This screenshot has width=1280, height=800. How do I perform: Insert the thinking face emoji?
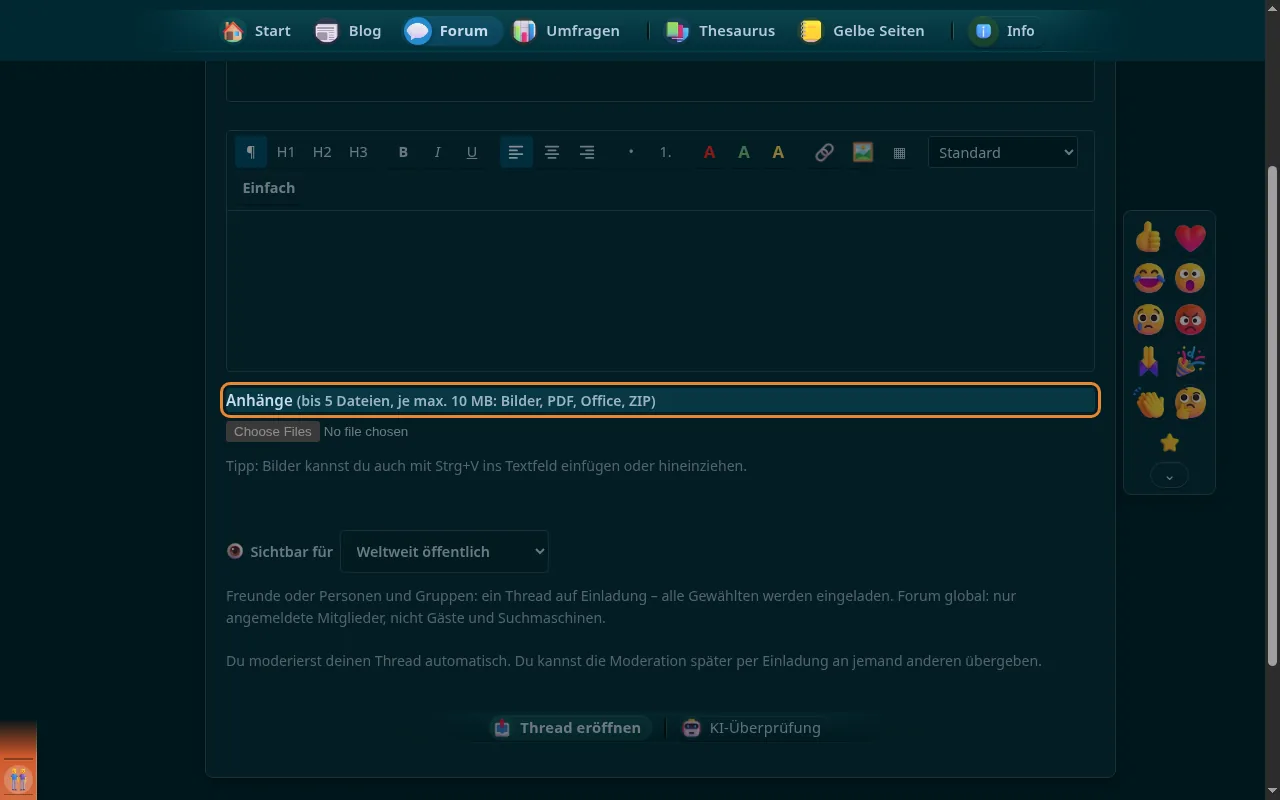1190,403
